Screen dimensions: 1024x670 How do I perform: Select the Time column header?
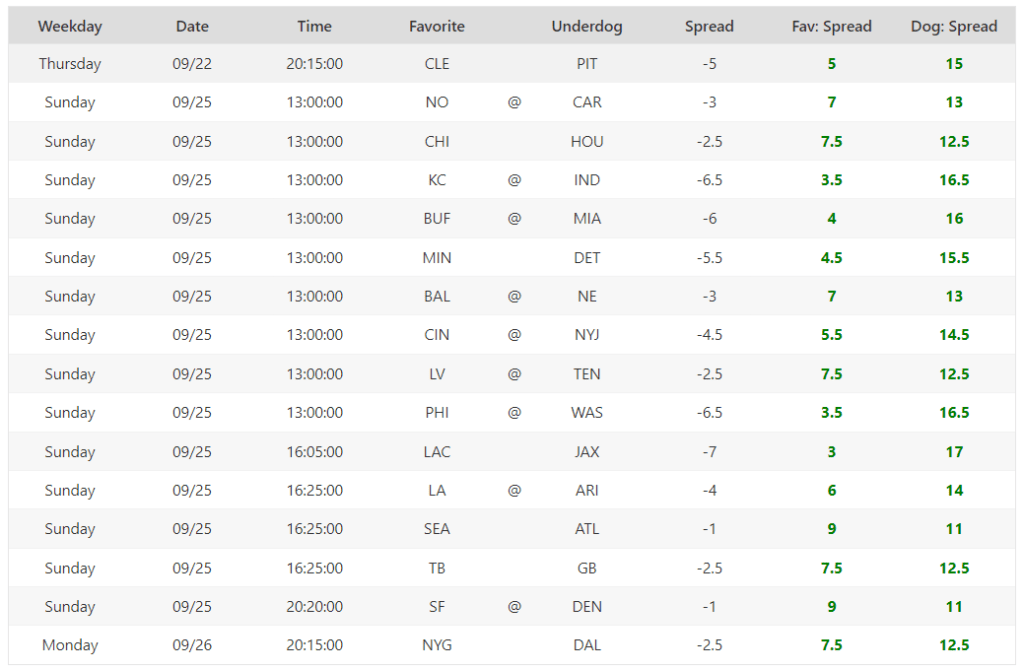pyautogui.click(x=314, y=26)
